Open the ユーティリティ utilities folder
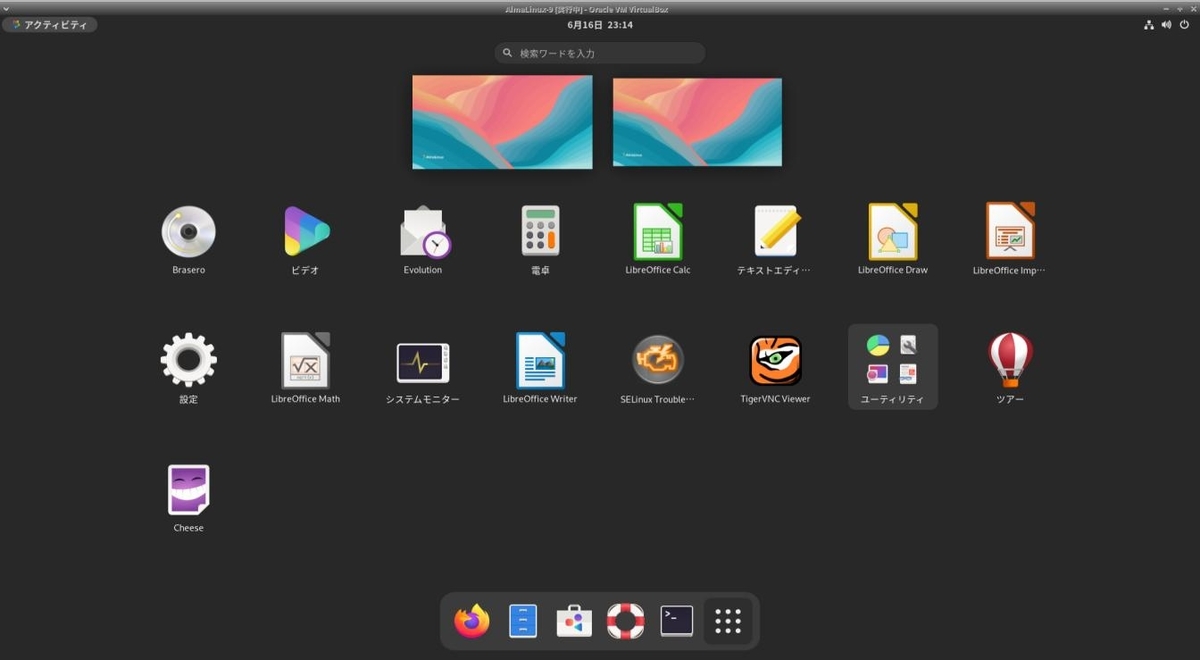Screen dimensions: 1200x660 (893, 366)
